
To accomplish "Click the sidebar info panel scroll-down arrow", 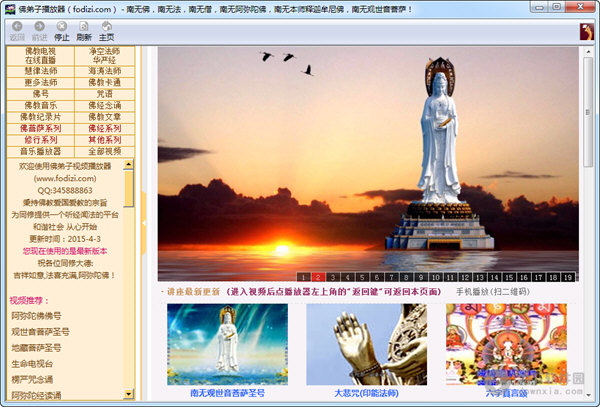I will 129,394.
